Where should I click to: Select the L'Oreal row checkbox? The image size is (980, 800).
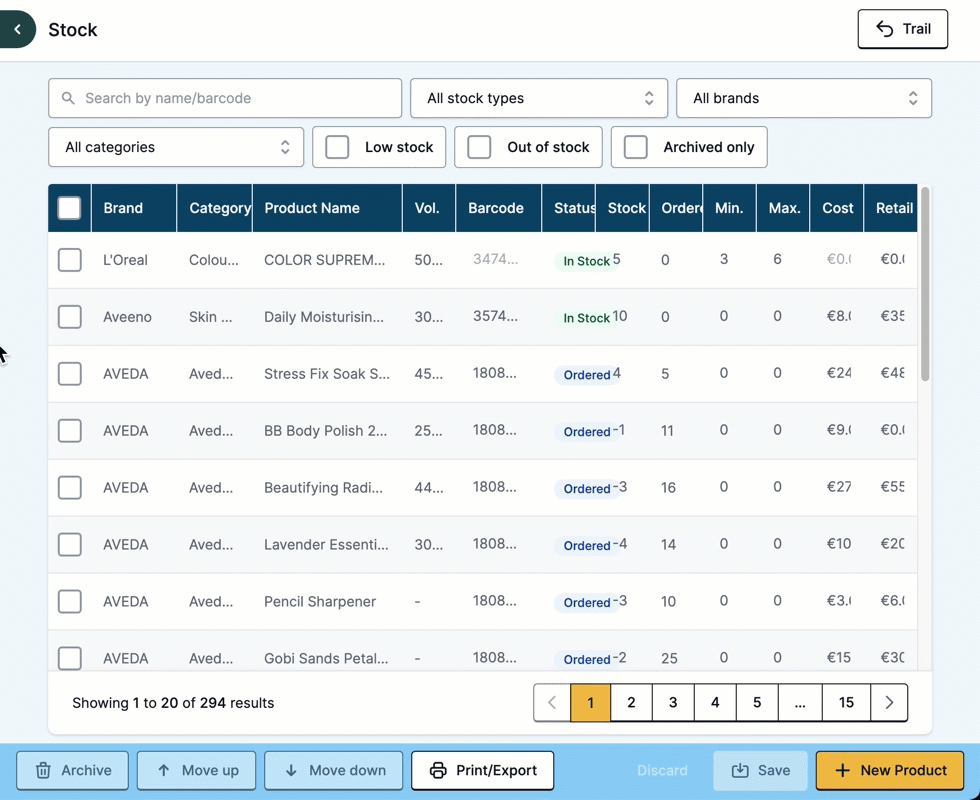tap(69, 260)
